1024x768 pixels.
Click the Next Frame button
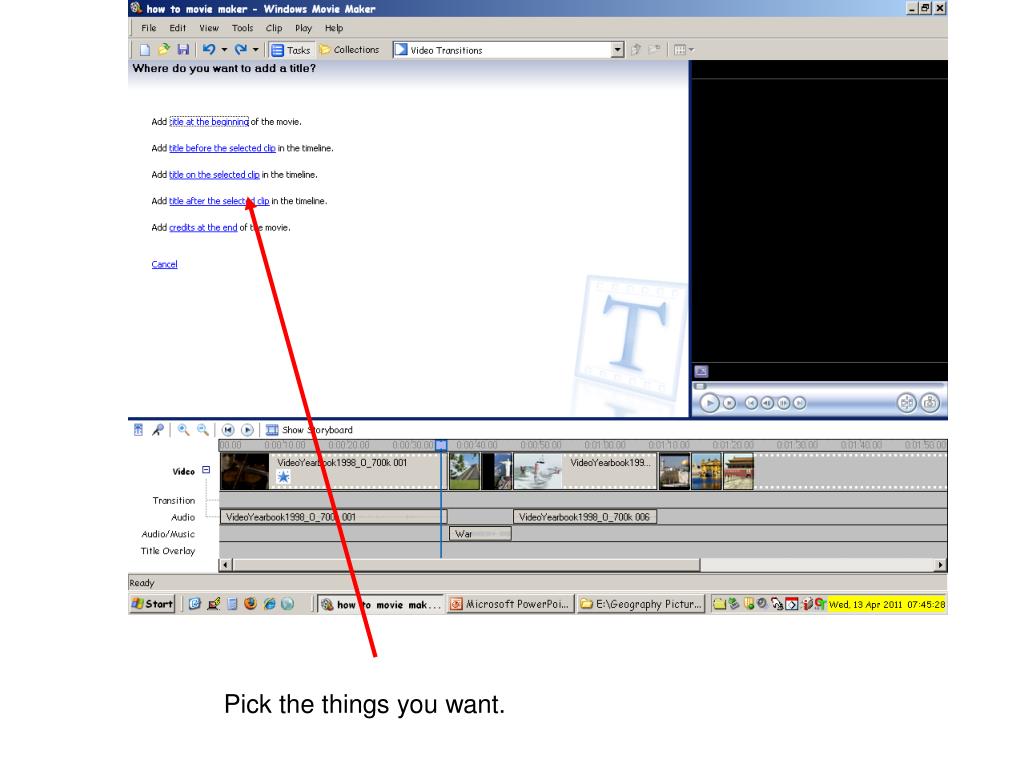(x=784, y=404)
